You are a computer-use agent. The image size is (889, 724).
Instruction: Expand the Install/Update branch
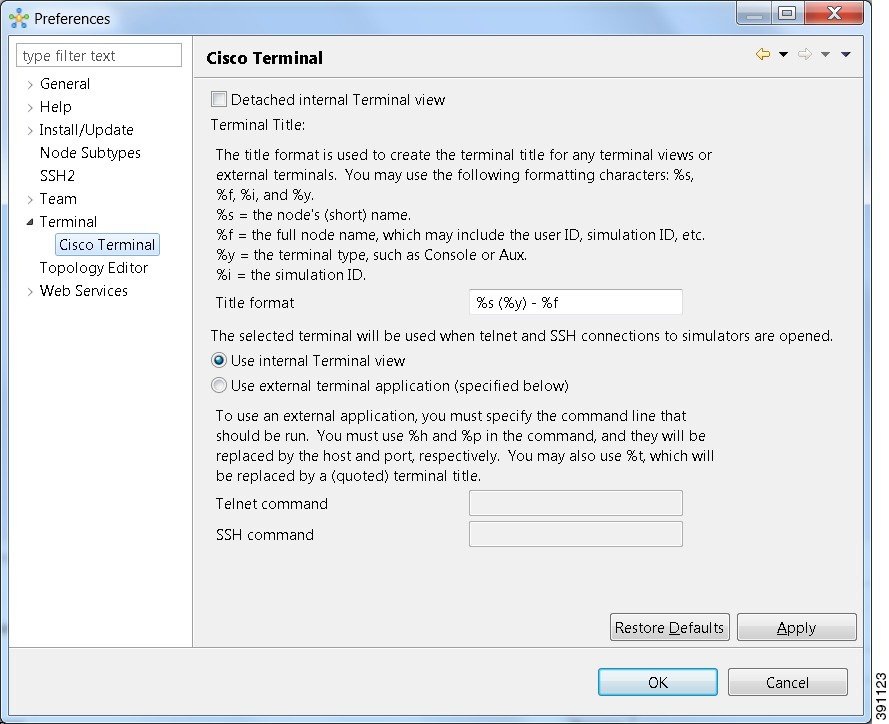point(28,130)
